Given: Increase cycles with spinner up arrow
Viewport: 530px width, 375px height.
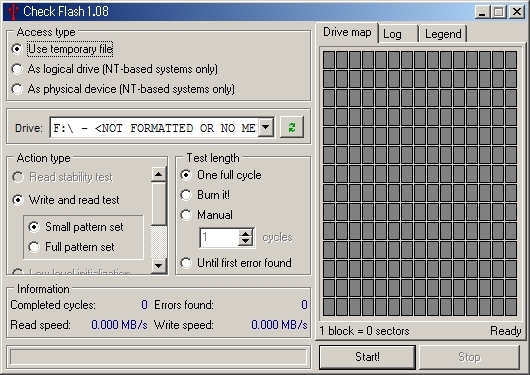Looking at the screenshot, I should pyautogui.click(x=245, y=234).
